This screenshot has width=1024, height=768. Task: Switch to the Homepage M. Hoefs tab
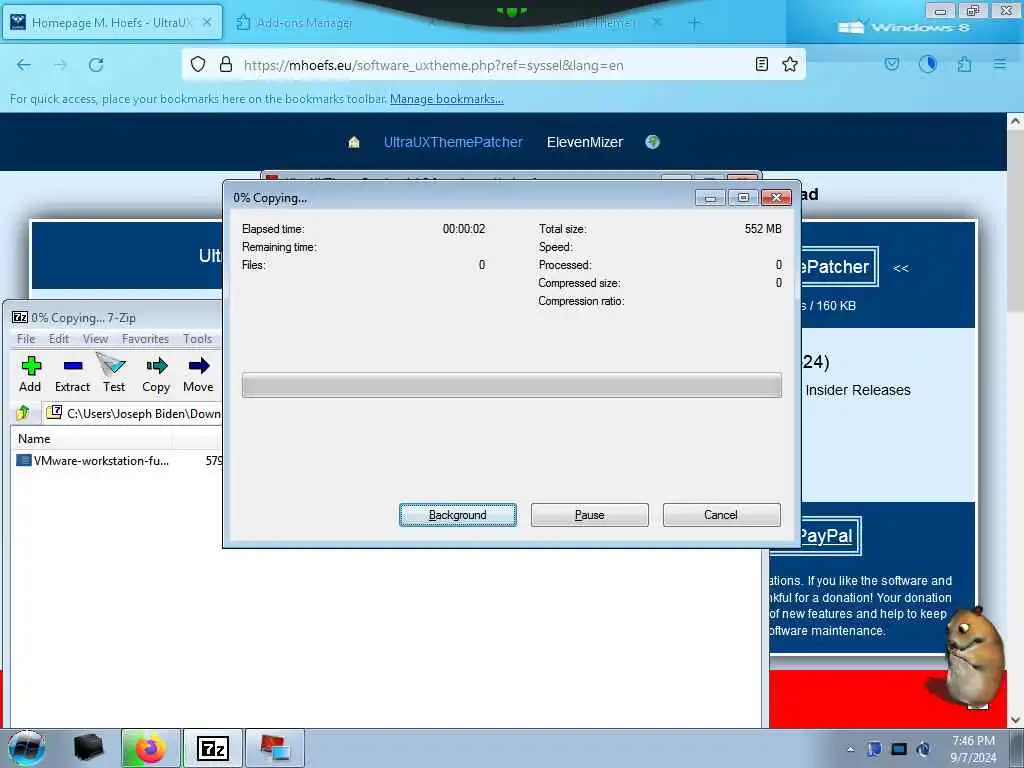[x=112, y=23]
